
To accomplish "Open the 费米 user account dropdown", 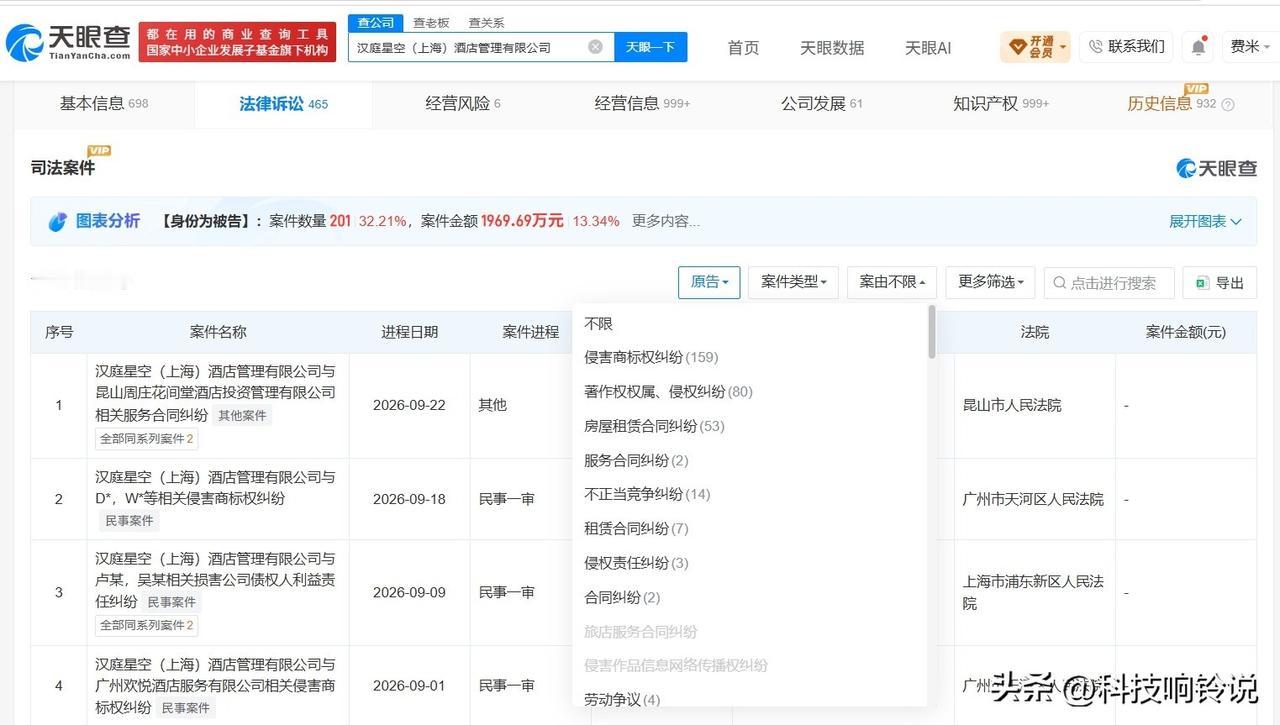I will tap(1251, 47).
